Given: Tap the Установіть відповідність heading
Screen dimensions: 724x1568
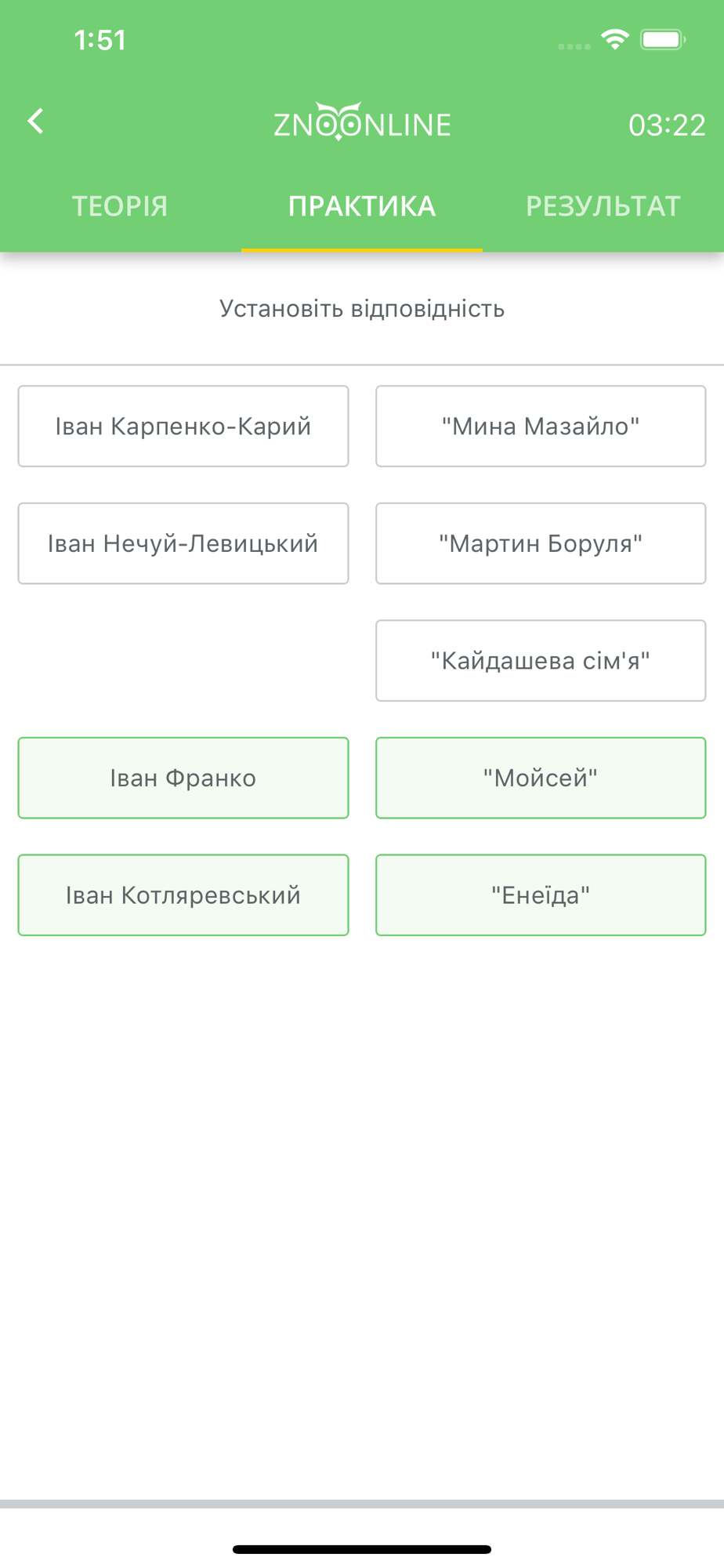Looking at the screenshot, I should tap(362, 309).
